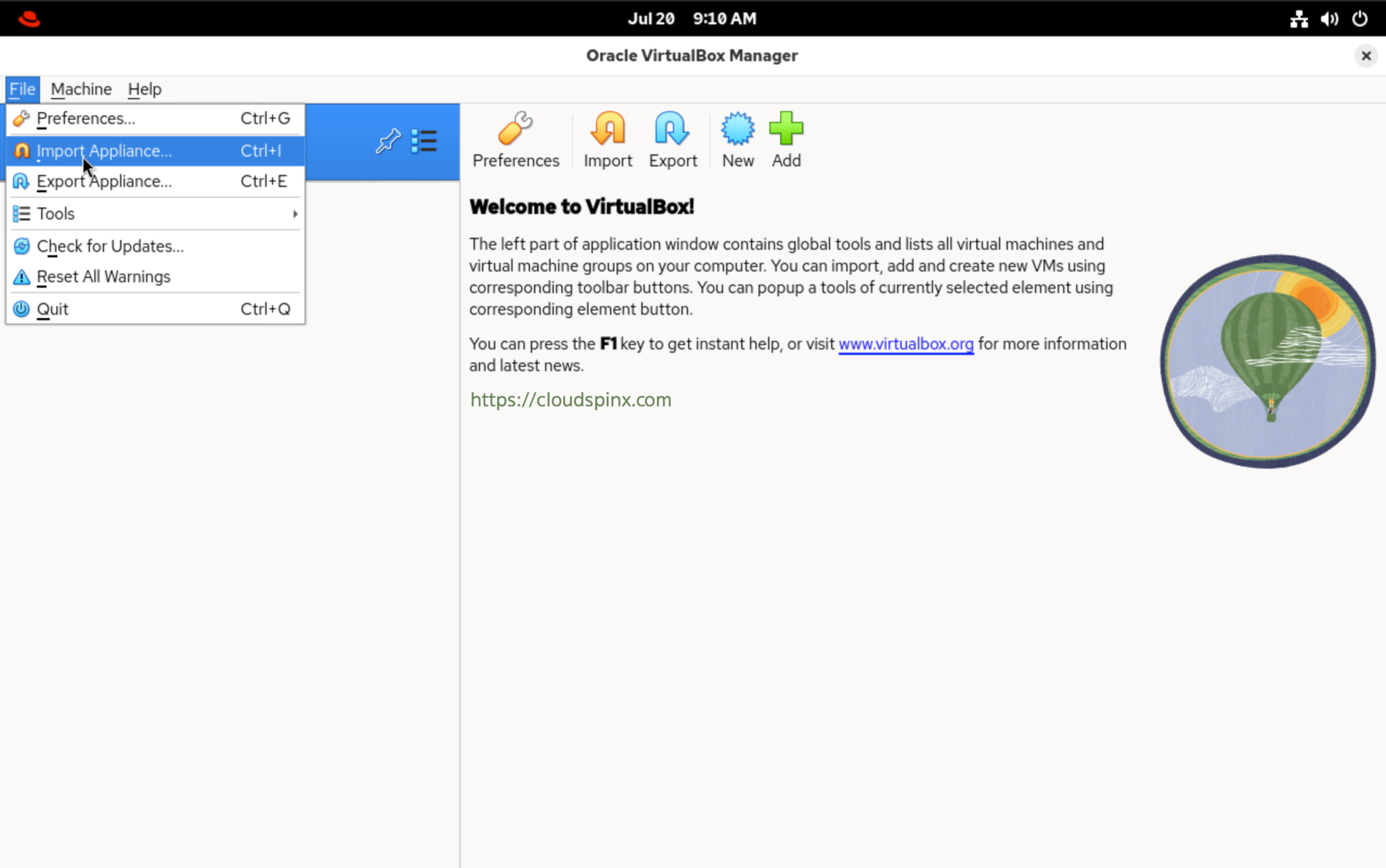Click the power icon in the top panel
Image resolution: width=1386 pixels, height=868 pixels.
[1360, 18]
